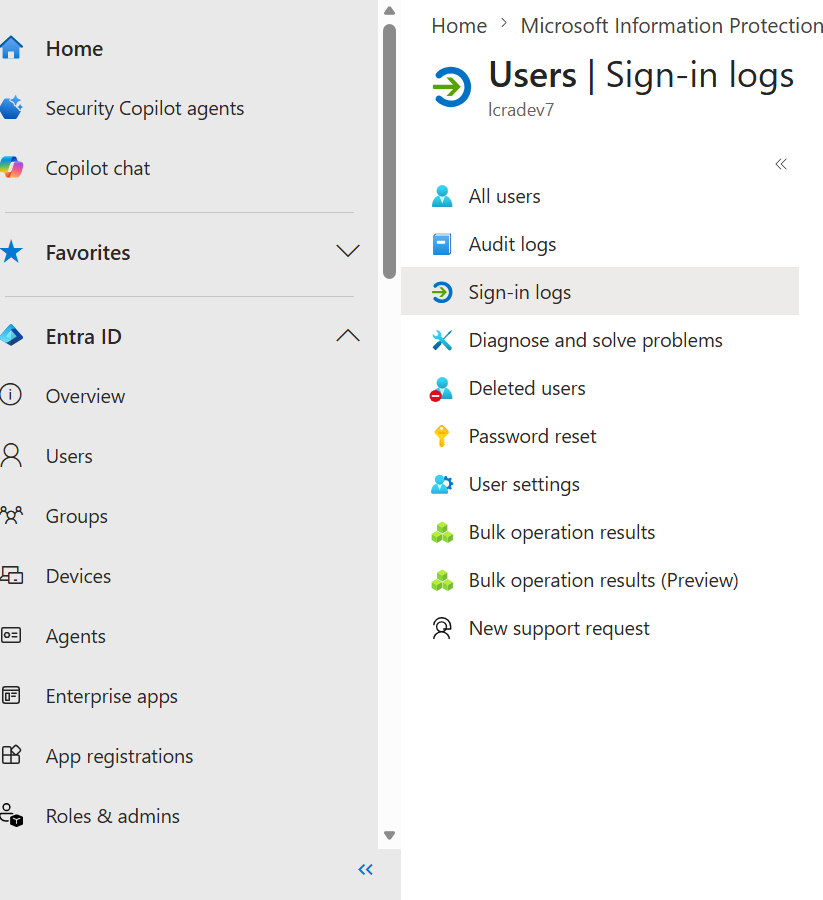Click the User settings gear icon
The width and height of the screenshot is (823, 900).
pyautogui.click(x=442, y=484)
